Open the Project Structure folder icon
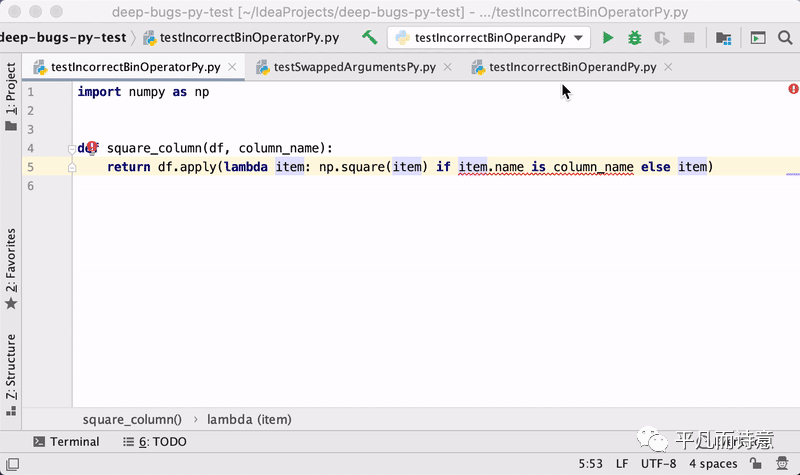 point(723,38)
